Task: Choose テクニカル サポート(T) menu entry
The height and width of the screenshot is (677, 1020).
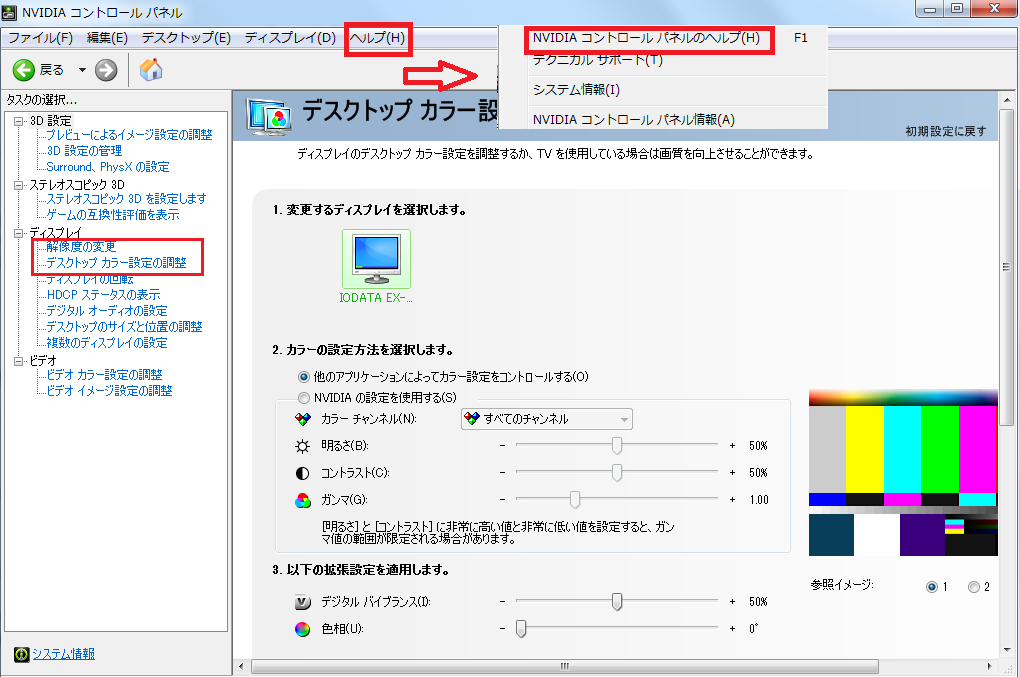Action: click(597, 60)
